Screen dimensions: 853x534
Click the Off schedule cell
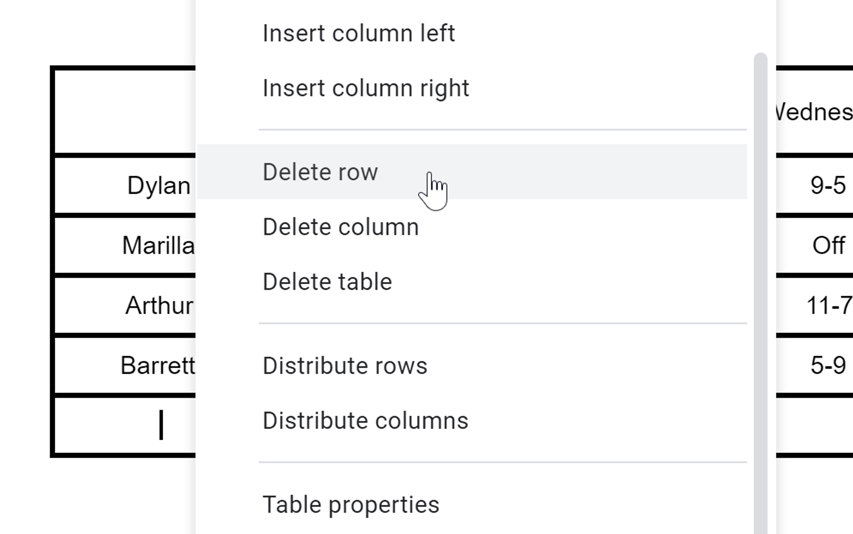[828, 246]
